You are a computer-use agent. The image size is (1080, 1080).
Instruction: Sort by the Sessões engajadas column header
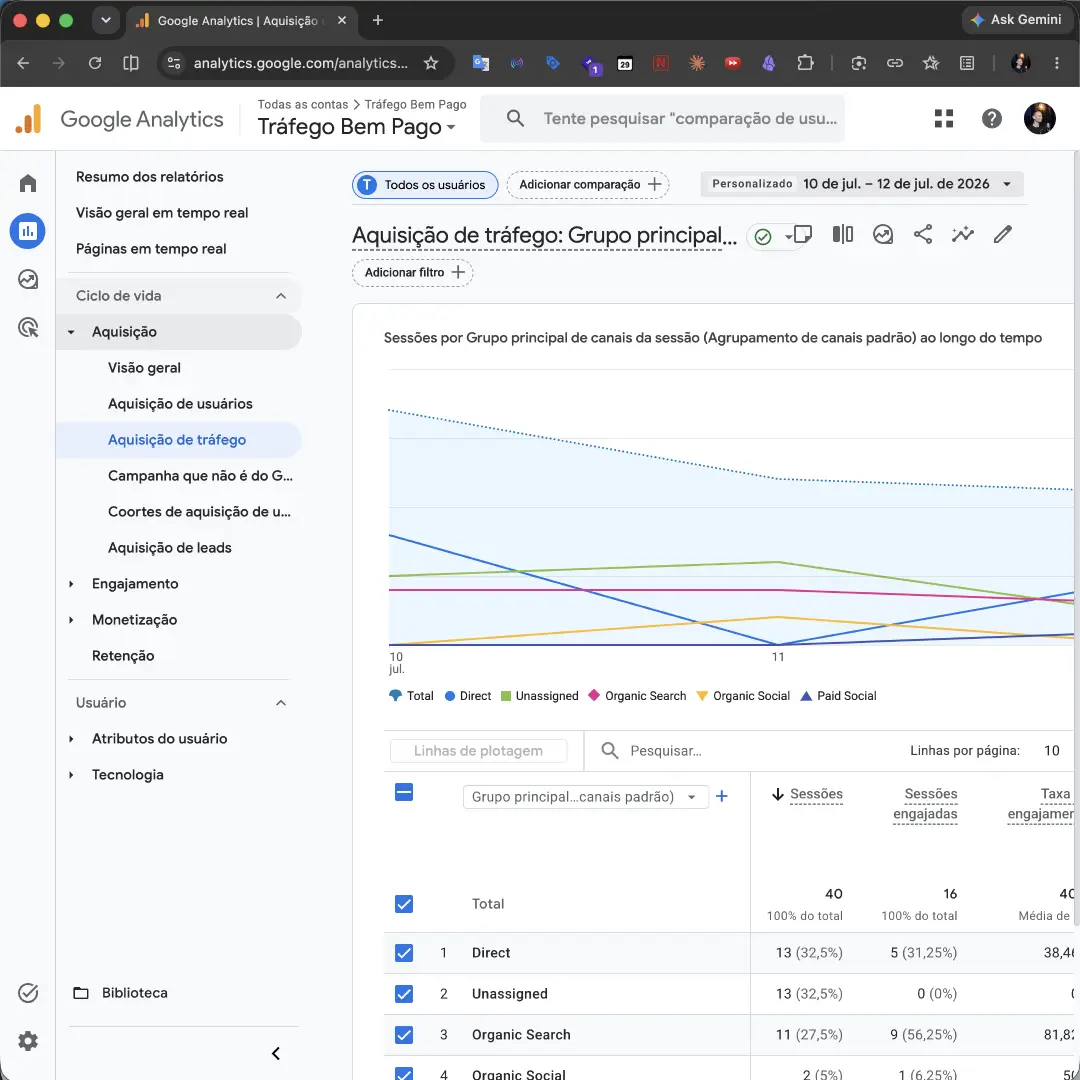pos(925,804)
